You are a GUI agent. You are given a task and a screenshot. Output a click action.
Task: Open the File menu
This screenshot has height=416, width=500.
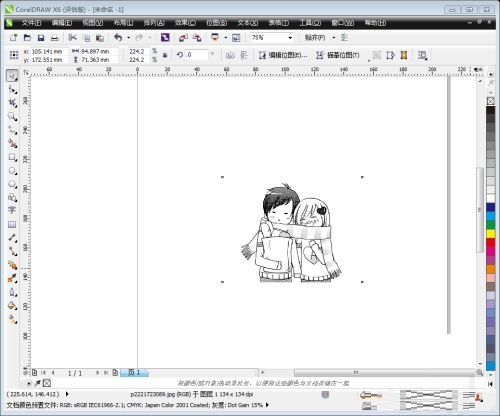31,23
